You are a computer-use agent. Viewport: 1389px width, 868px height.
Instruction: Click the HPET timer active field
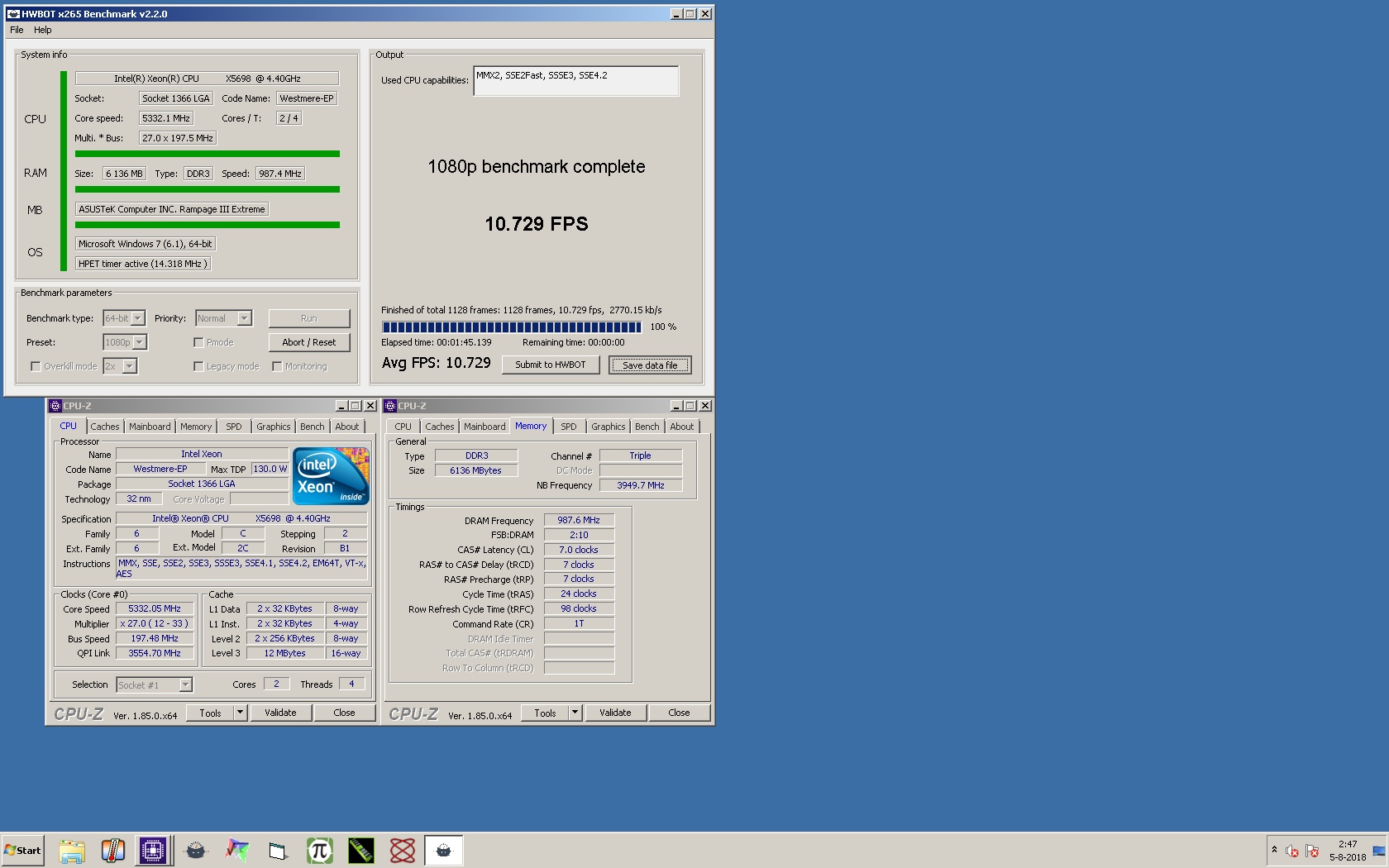click(142, 264)
